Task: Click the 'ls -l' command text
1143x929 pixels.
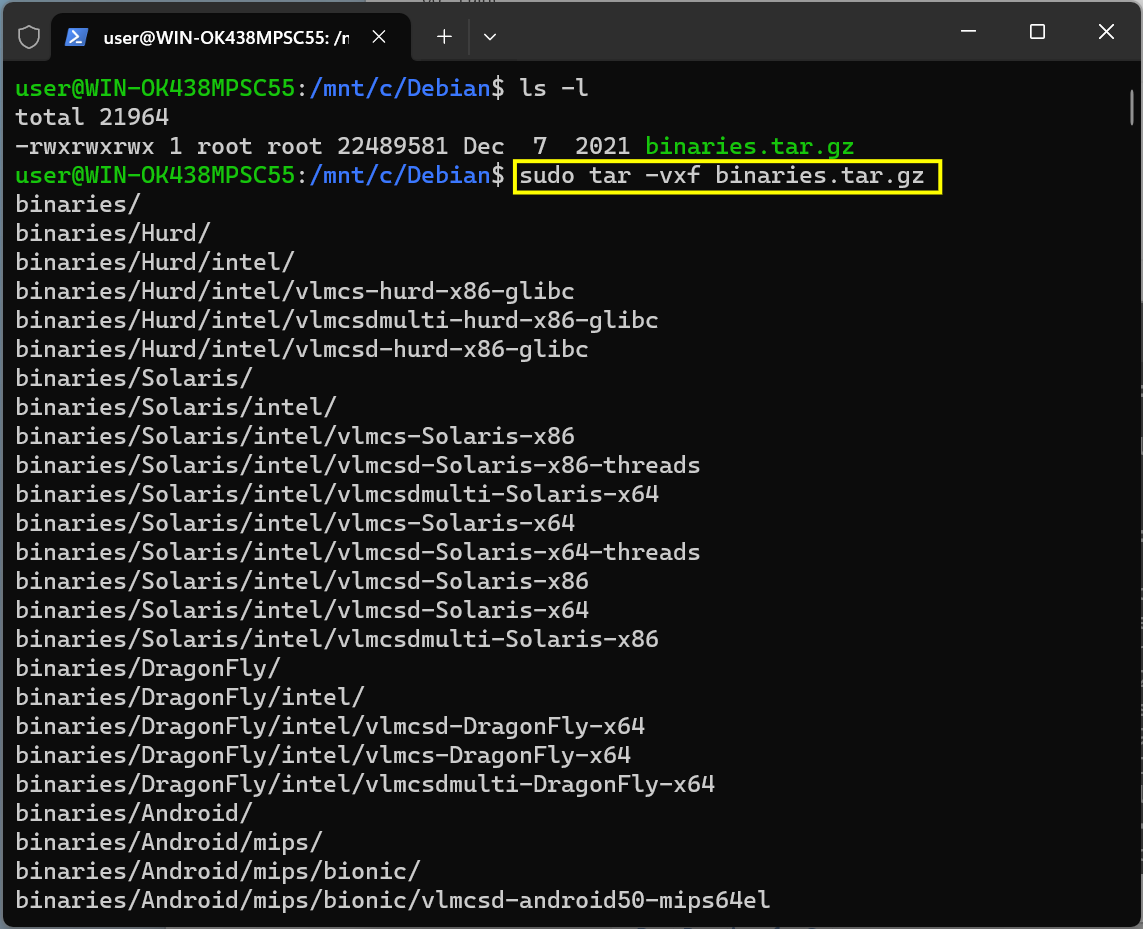Action: [x=554, y=88]
